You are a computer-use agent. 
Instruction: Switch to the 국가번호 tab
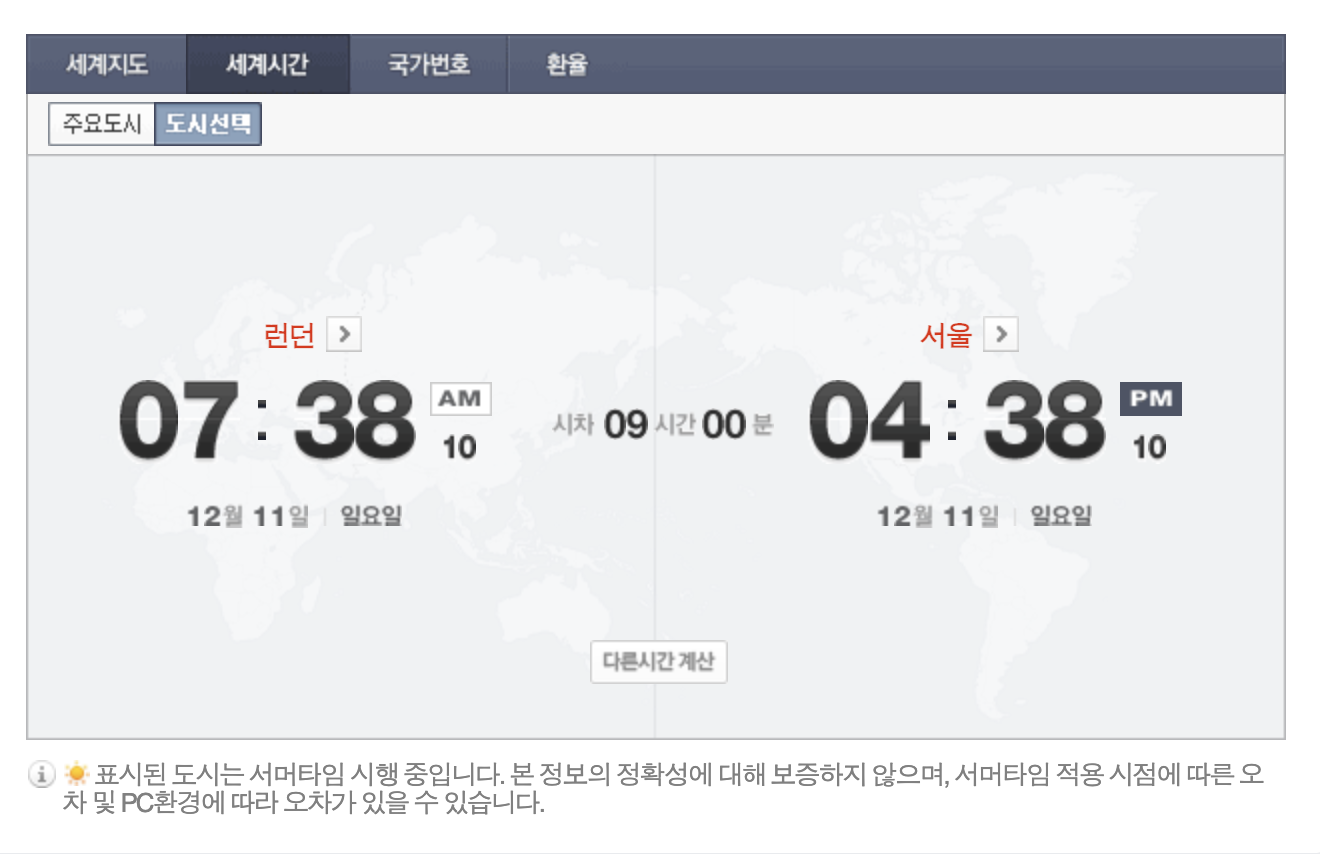[x=429, y=65]
